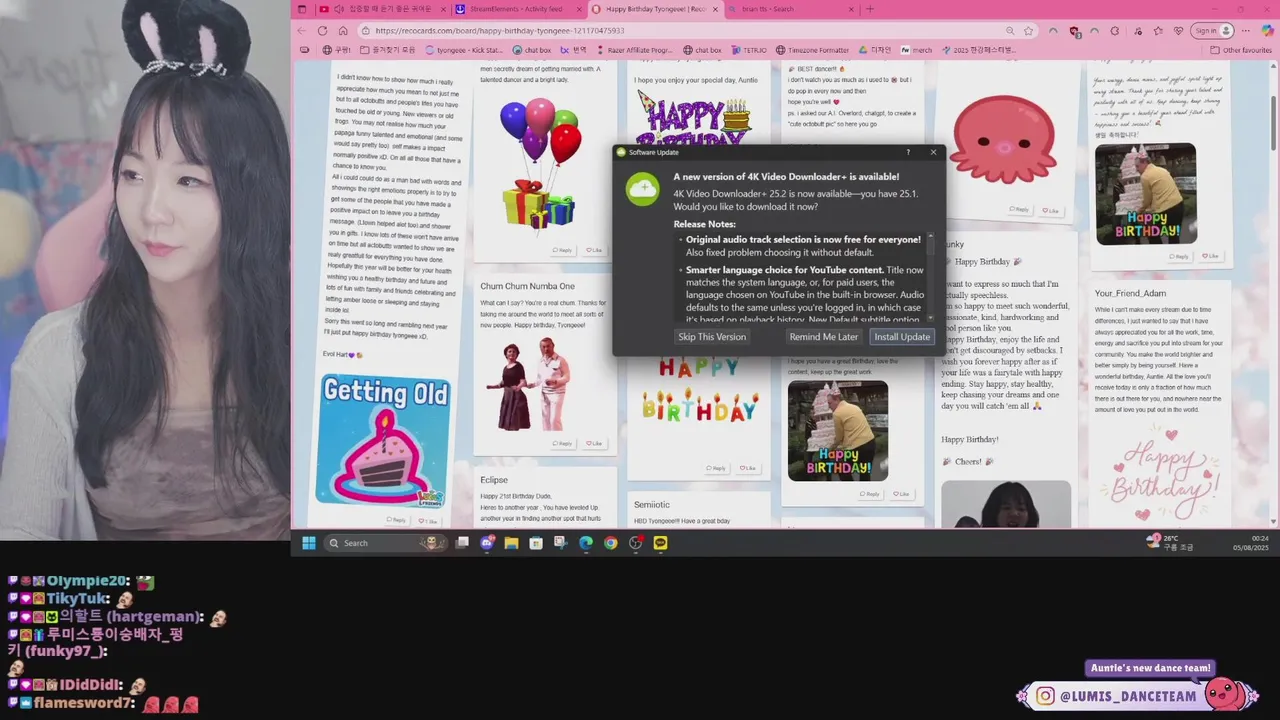
Task: Choose Remind Me Later option
Action: tap(823, 337)
